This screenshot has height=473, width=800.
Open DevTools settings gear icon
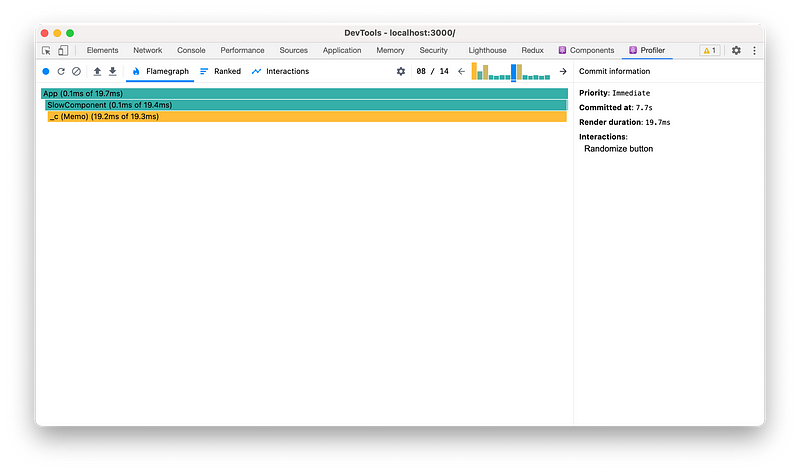[736, 50]
